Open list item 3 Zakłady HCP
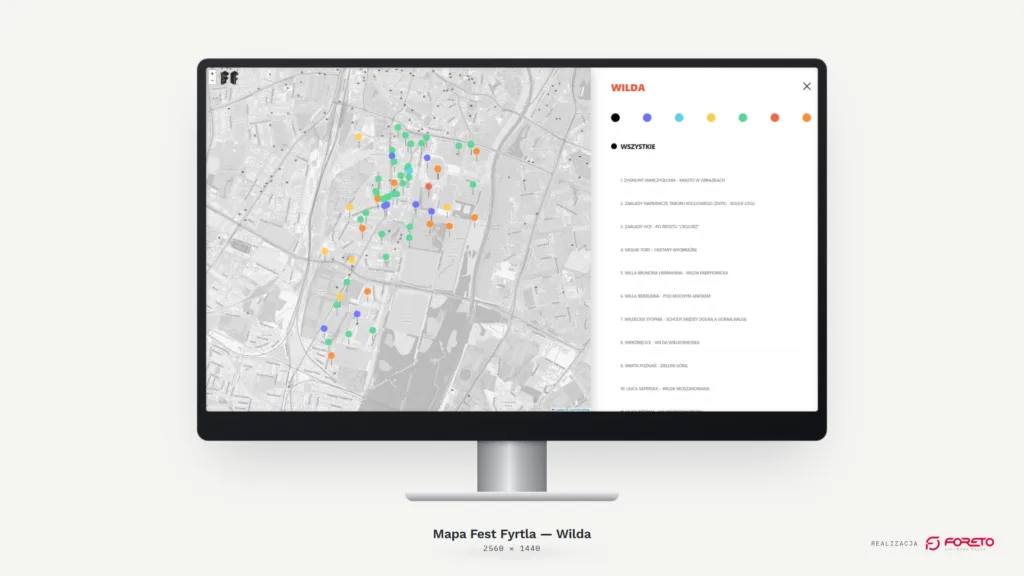The height and width of the screenshot is (576, 1024). (x=660, y=227)
